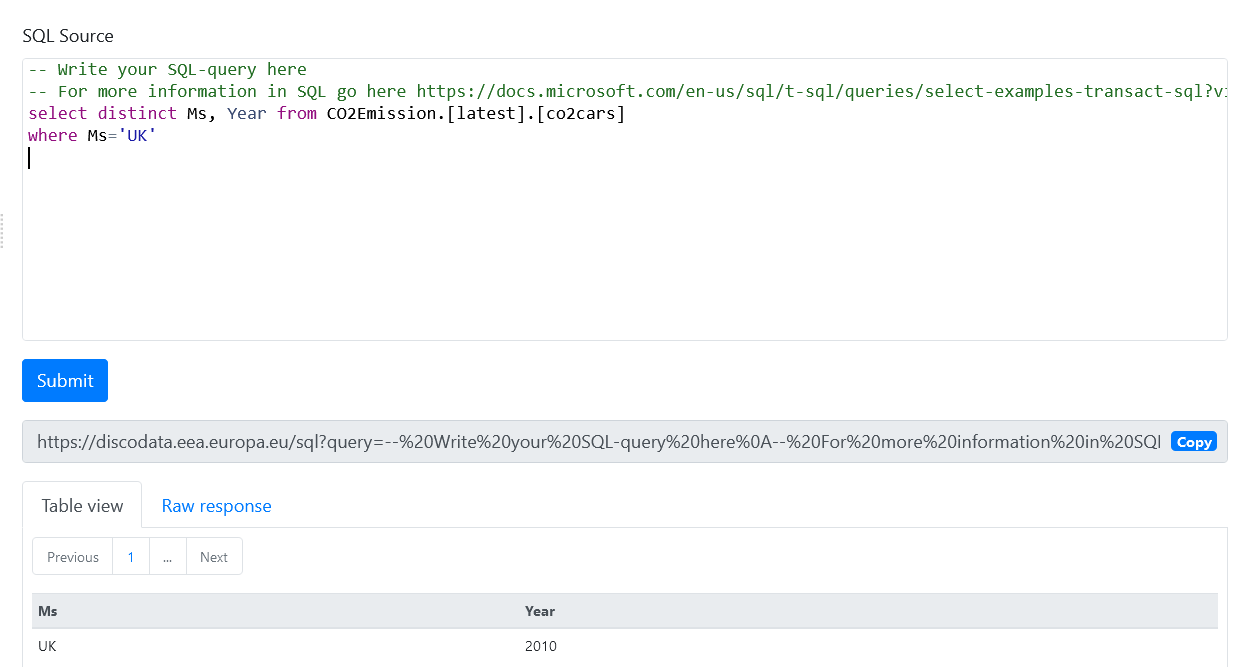Click the 'Write your SQL-query here' comment
1235x667 pixels.
167,69
